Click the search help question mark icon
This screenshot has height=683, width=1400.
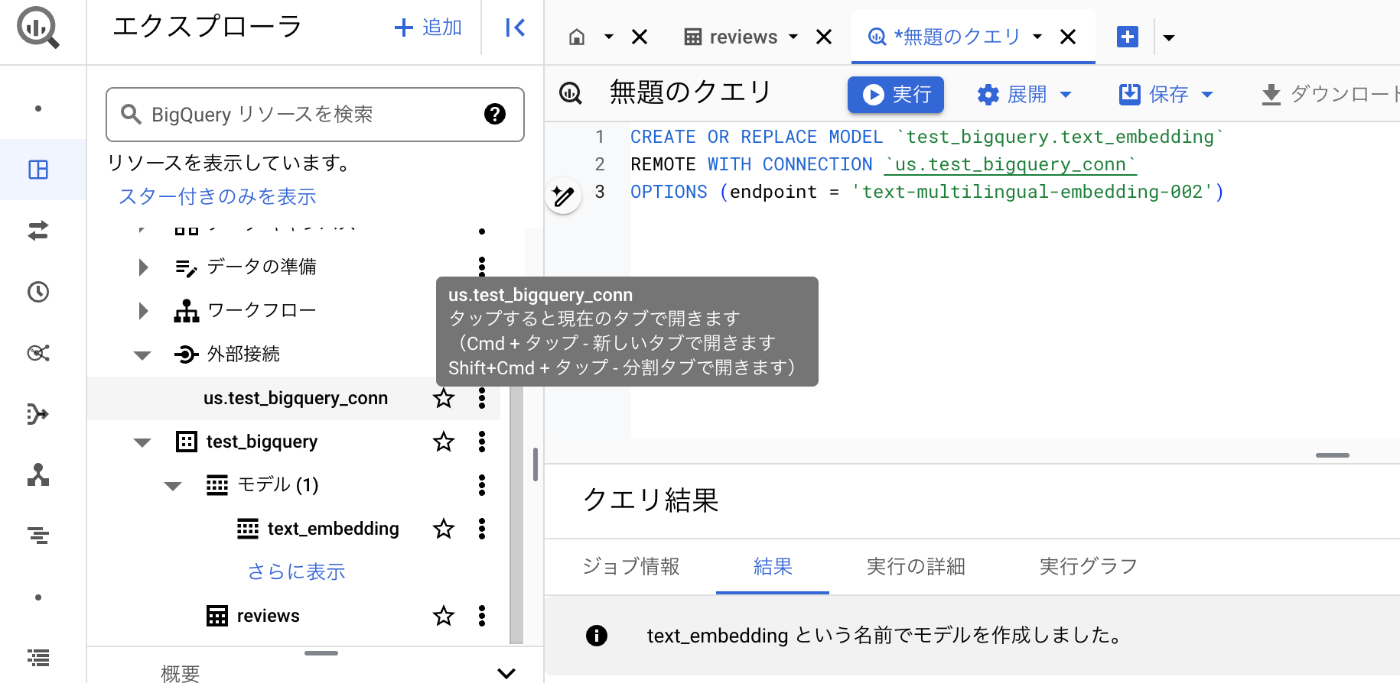[x=495, y=114]
